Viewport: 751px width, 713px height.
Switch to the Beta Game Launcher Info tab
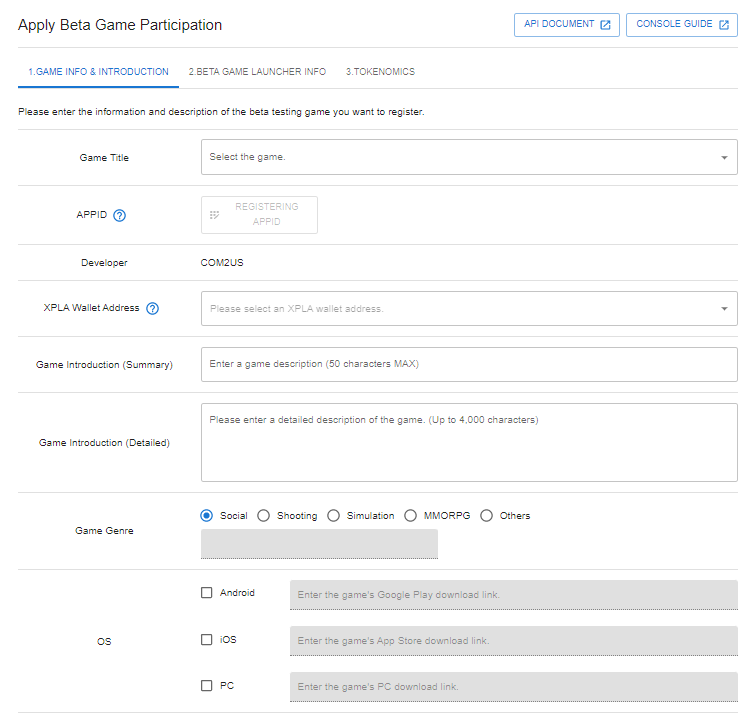[257, 72]
